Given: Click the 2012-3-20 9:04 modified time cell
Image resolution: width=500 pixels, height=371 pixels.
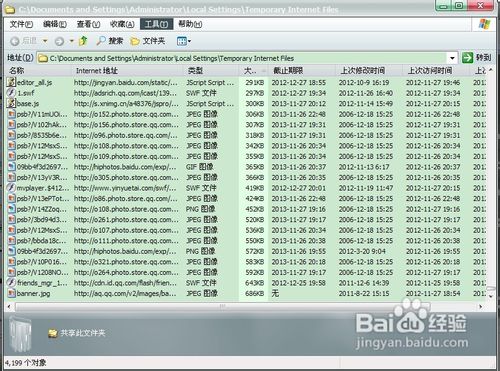Looking at the screenshot, I should click(362, 251).
